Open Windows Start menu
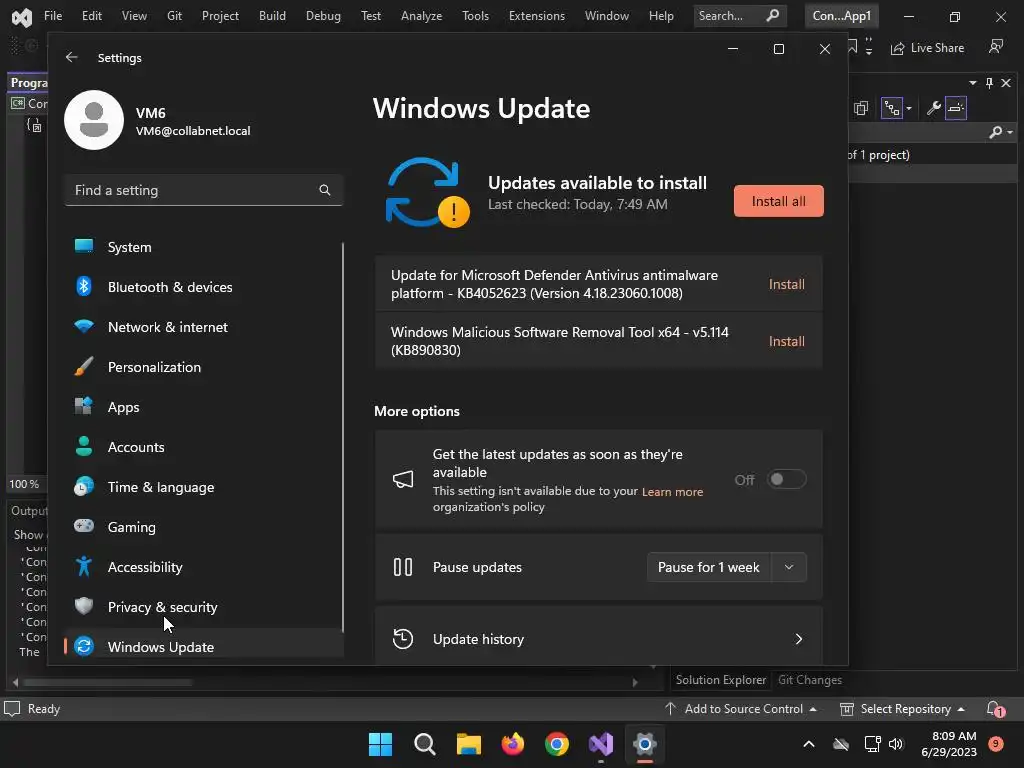This screenshot has height=768, width=1024. 381,744
